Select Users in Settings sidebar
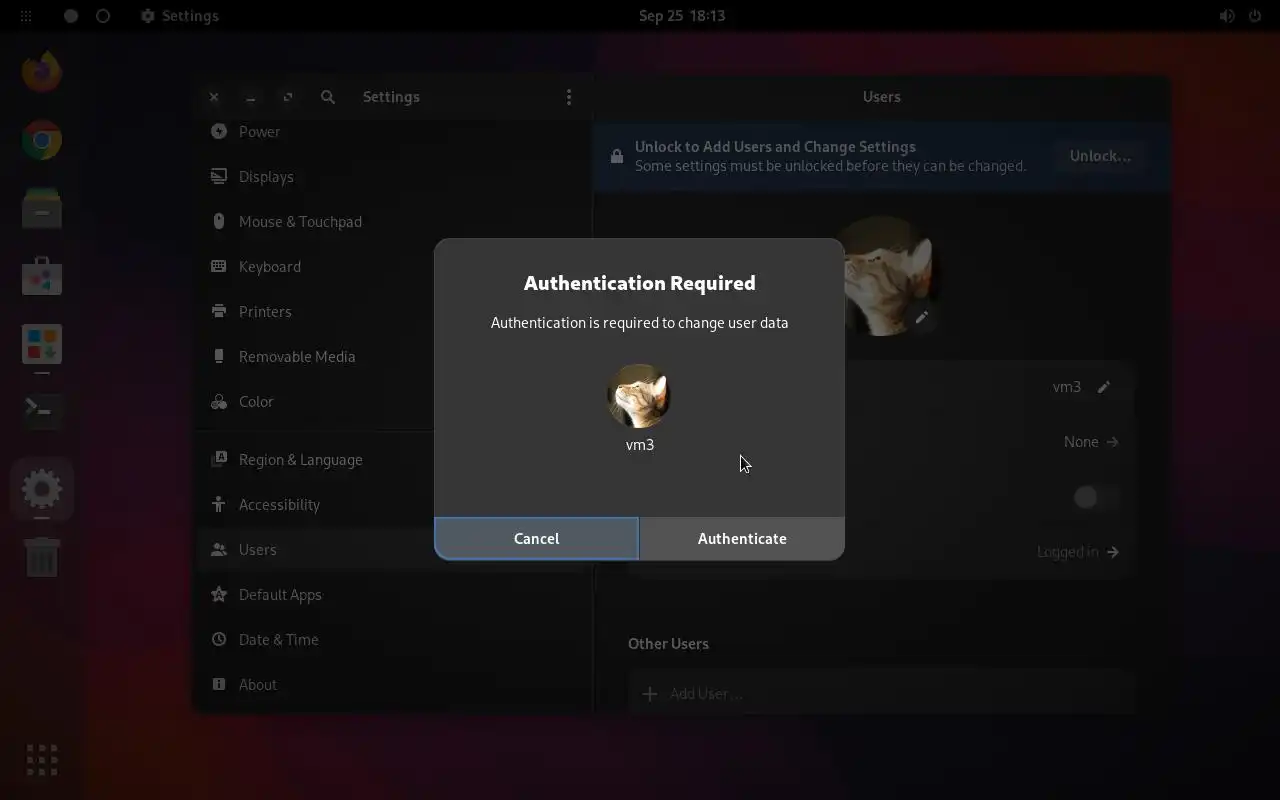This screenshot has height=800, width=1280. pos(392,550)
